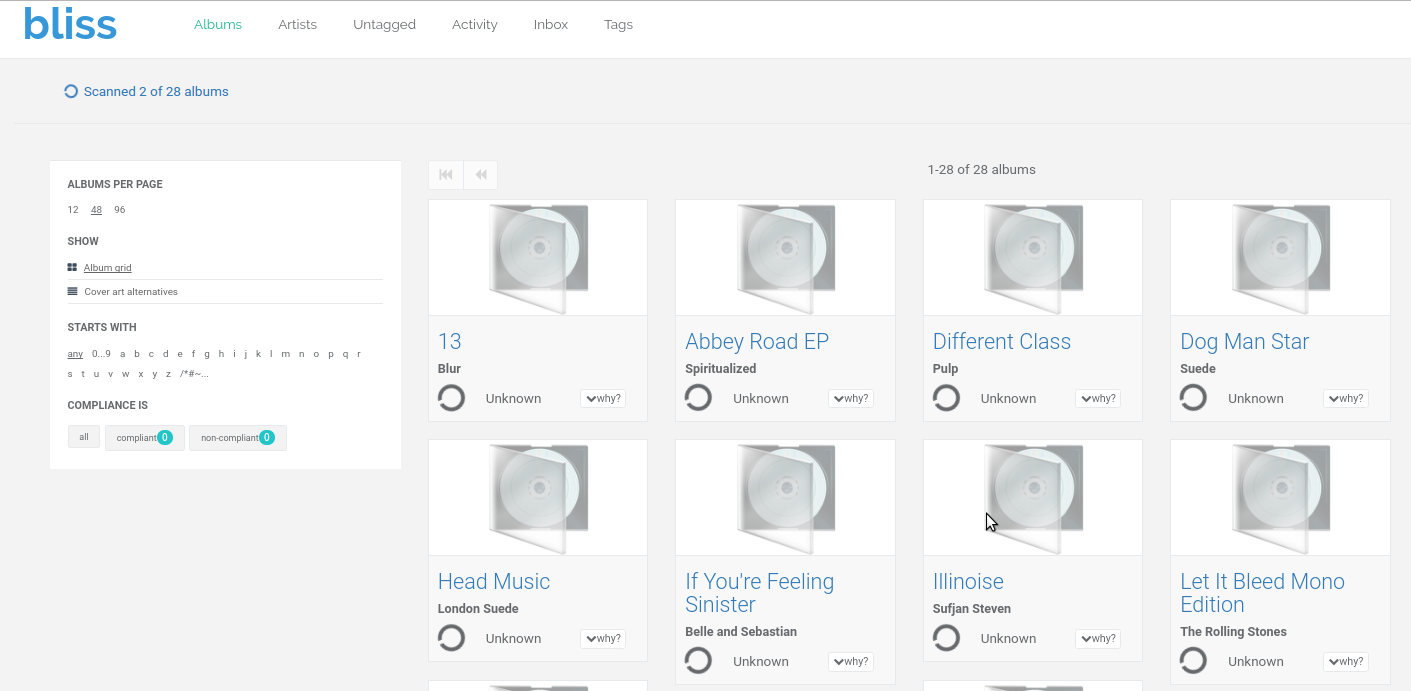Screen dimensions: 1411x691
Task: Filter albums starting with 0..9
Action: coord(101,353)
